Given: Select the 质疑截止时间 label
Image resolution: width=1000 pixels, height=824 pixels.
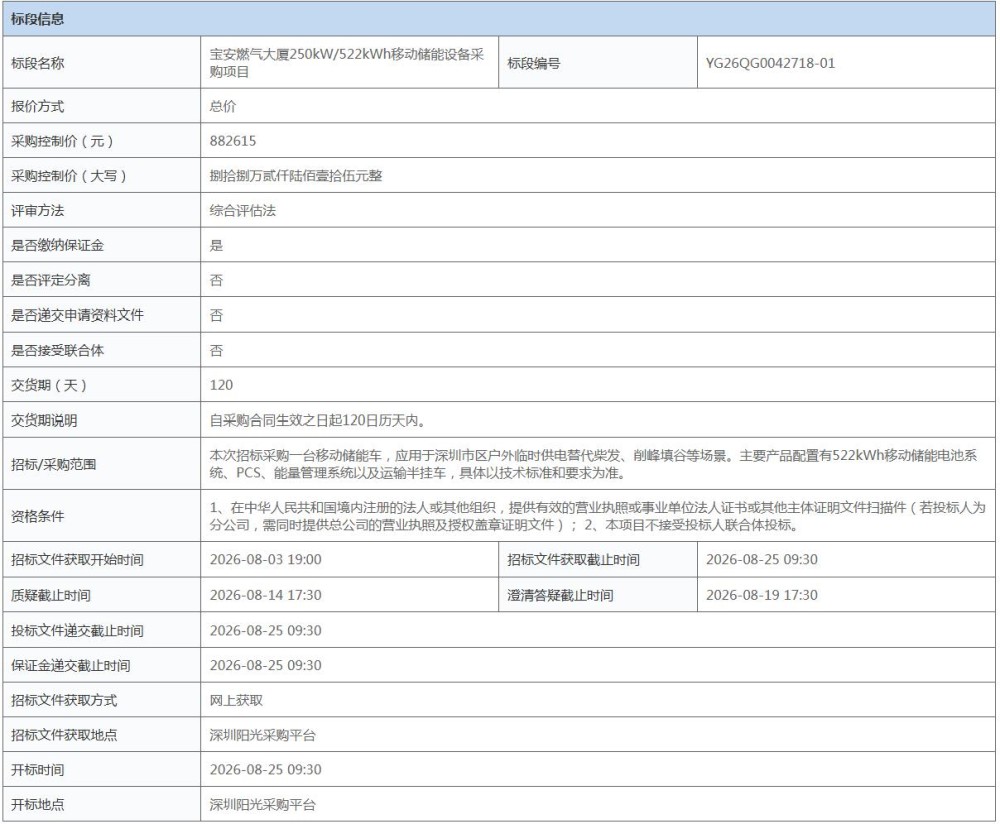Looking at the screenshot, I should [51, 596].
